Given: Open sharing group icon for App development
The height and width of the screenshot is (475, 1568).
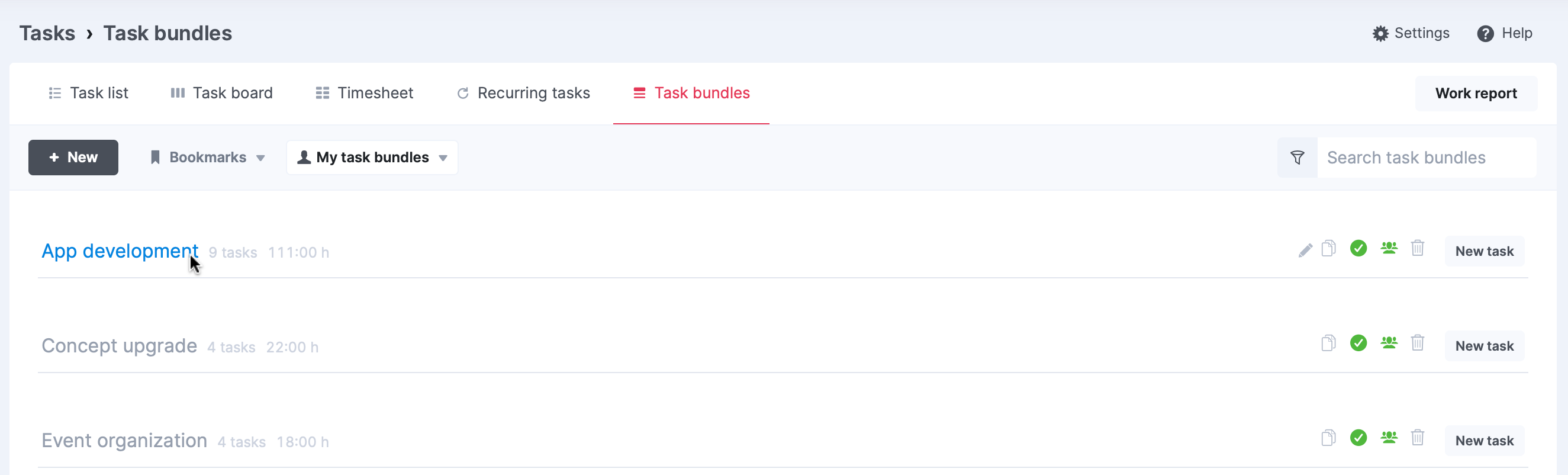Looking at the screenshot, I should pyautogui.click(x=1389, y=248).
